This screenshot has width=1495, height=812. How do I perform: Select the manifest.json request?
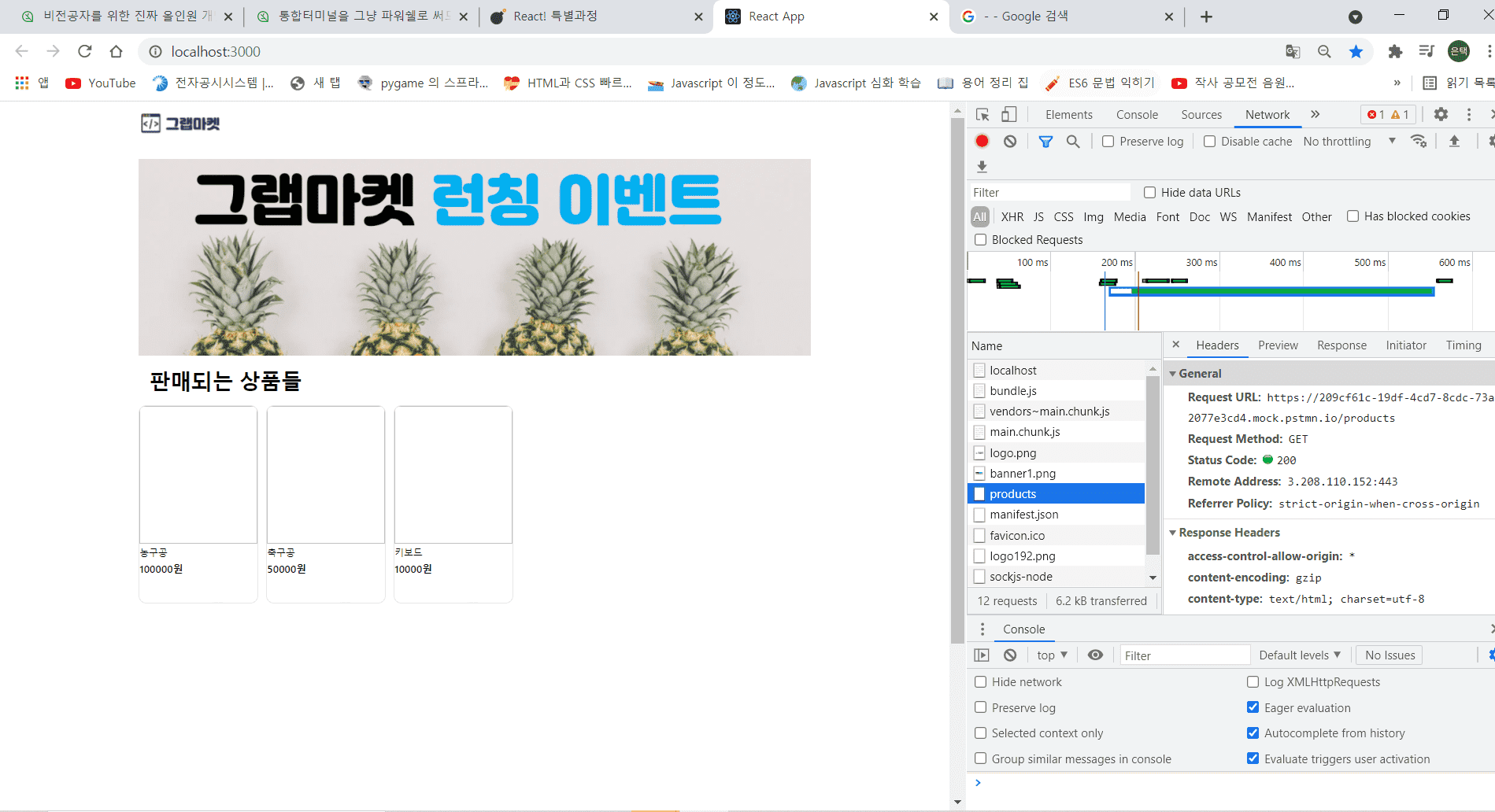click(1056, 515)
